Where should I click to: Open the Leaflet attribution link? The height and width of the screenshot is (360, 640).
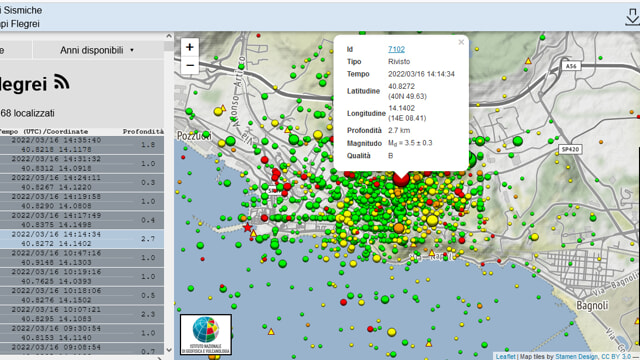coord(505,356)
